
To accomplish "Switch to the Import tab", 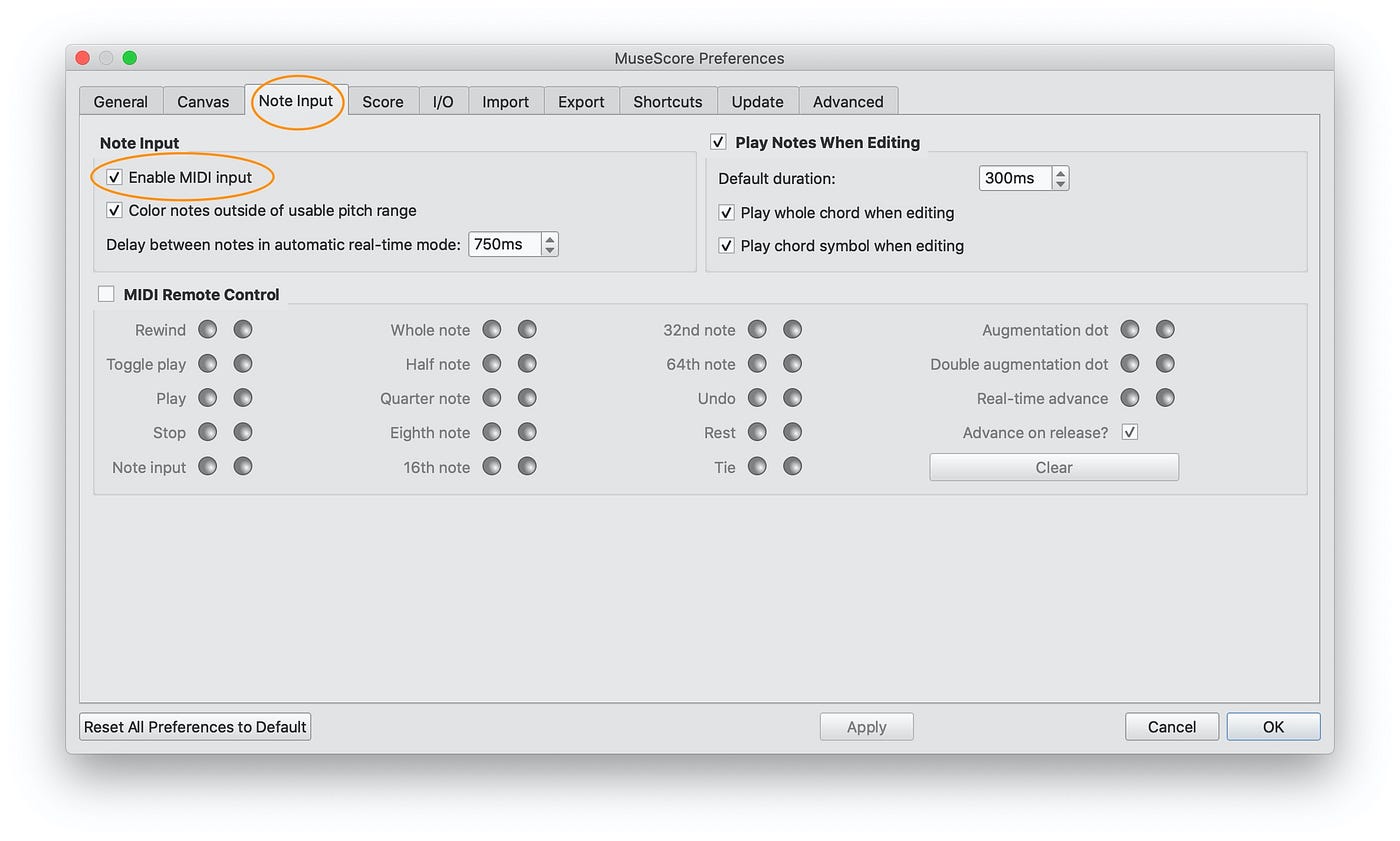I will [x=506, y=101].
